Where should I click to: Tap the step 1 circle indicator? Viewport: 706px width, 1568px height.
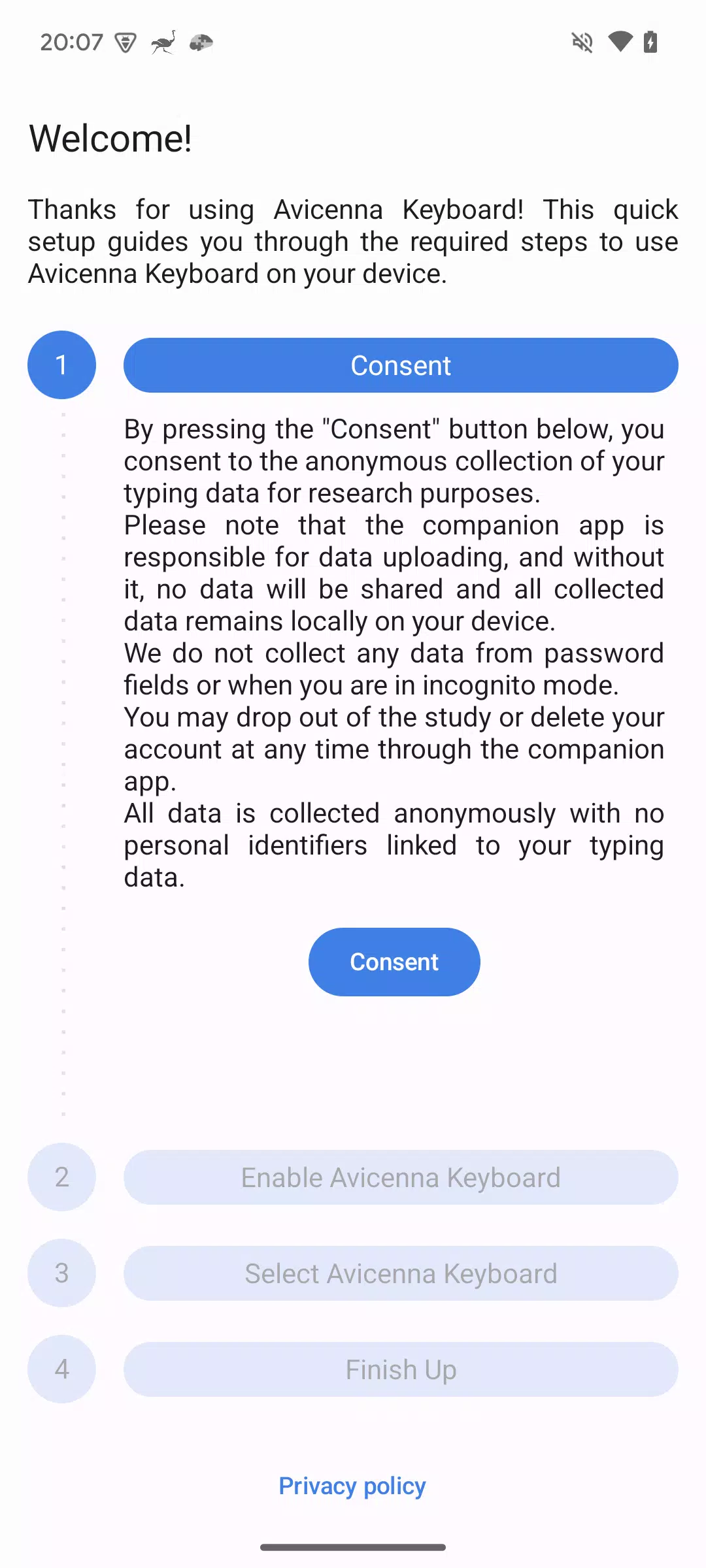pos(61,365)
